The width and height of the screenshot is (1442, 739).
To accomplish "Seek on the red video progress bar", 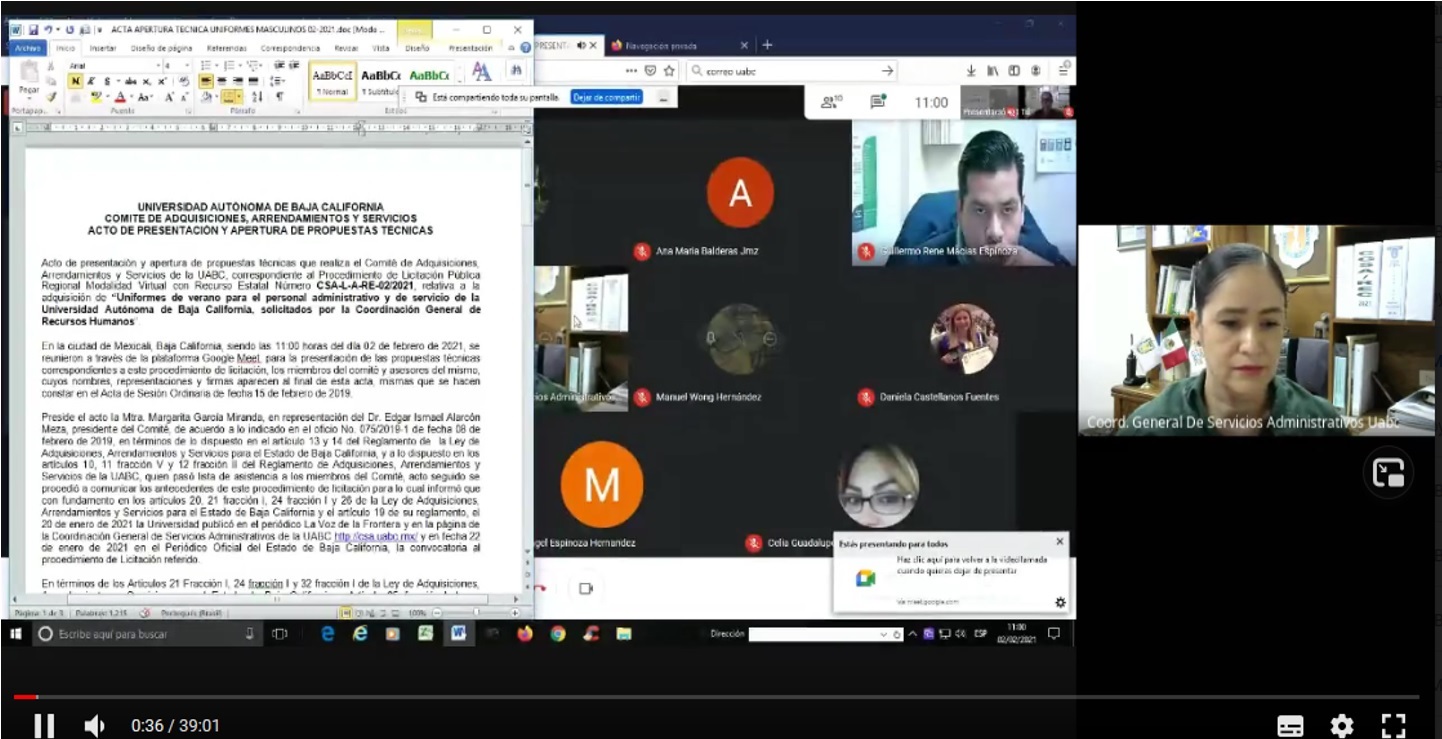I will (716, 697).
